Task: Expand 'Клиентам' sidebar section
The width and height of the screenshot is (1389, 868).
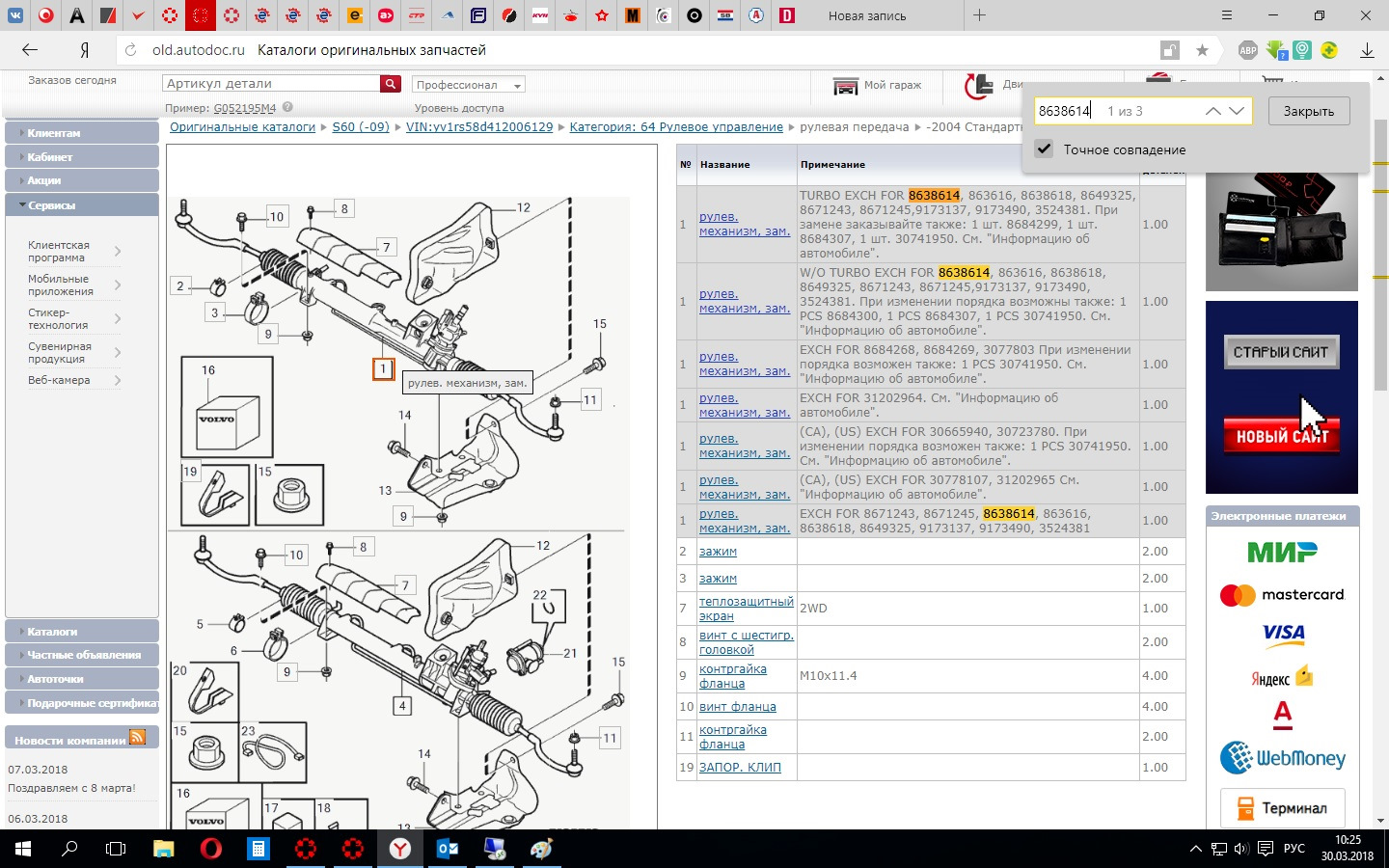Action: [x=82, y=133]
